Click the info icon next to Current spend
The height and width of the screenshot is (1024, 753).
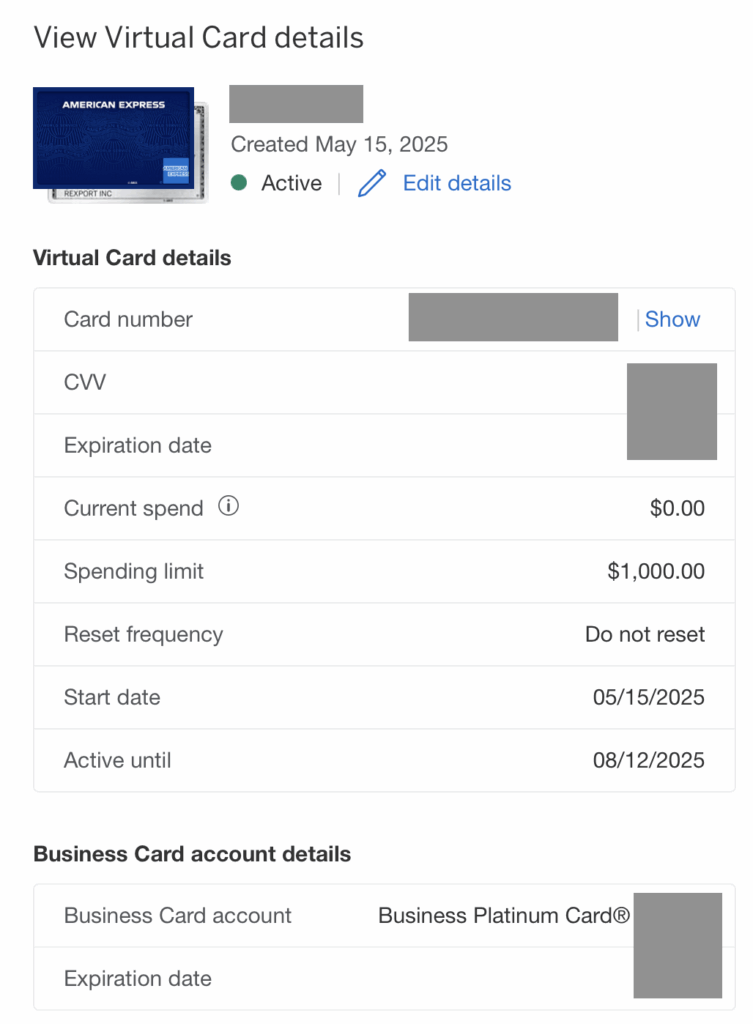pyautogui.click(x=228, y=507)
